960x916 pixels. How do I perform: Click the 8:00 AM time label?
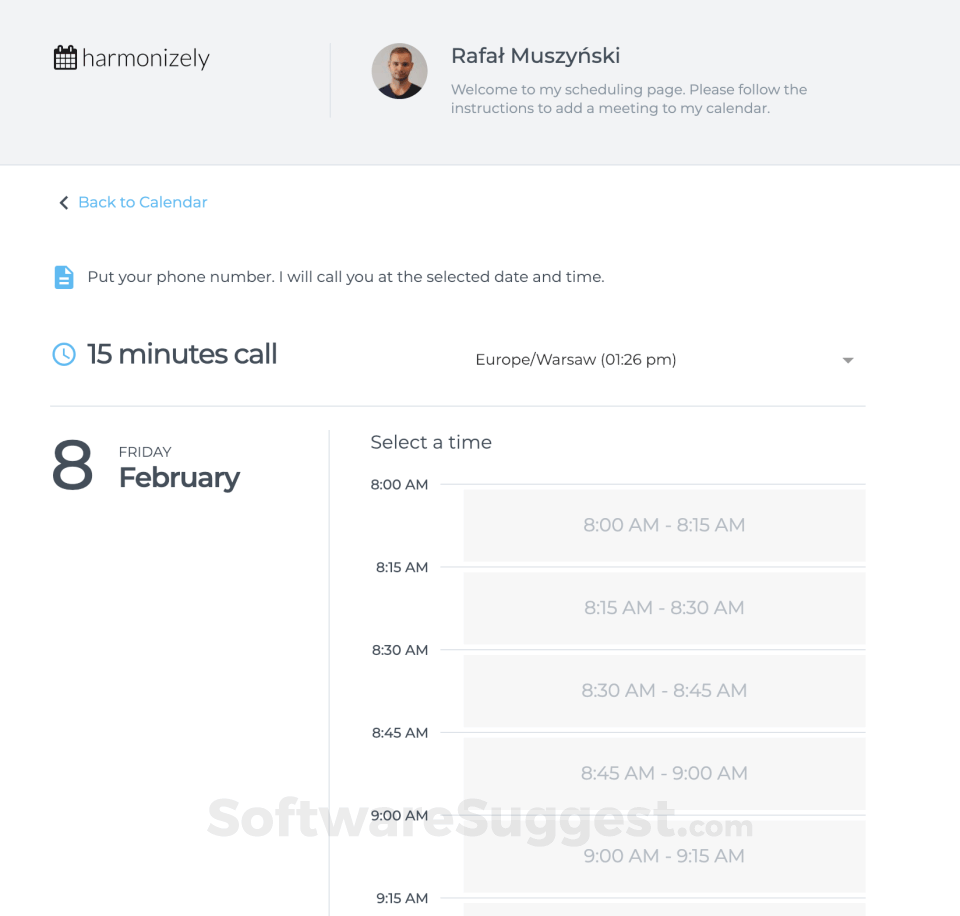point(399,485)
